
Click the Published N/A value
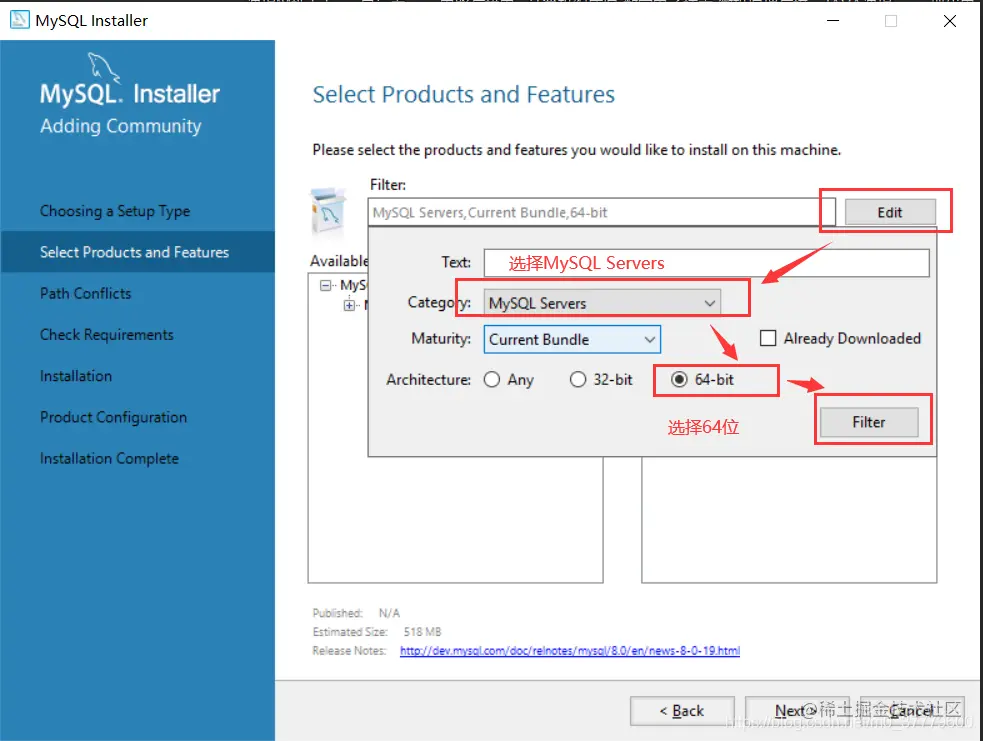389,612
